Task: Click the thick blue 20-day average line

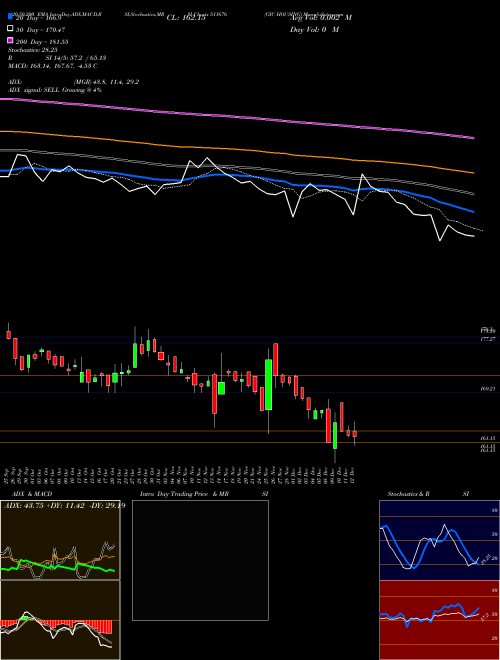Action: point(236,177)
